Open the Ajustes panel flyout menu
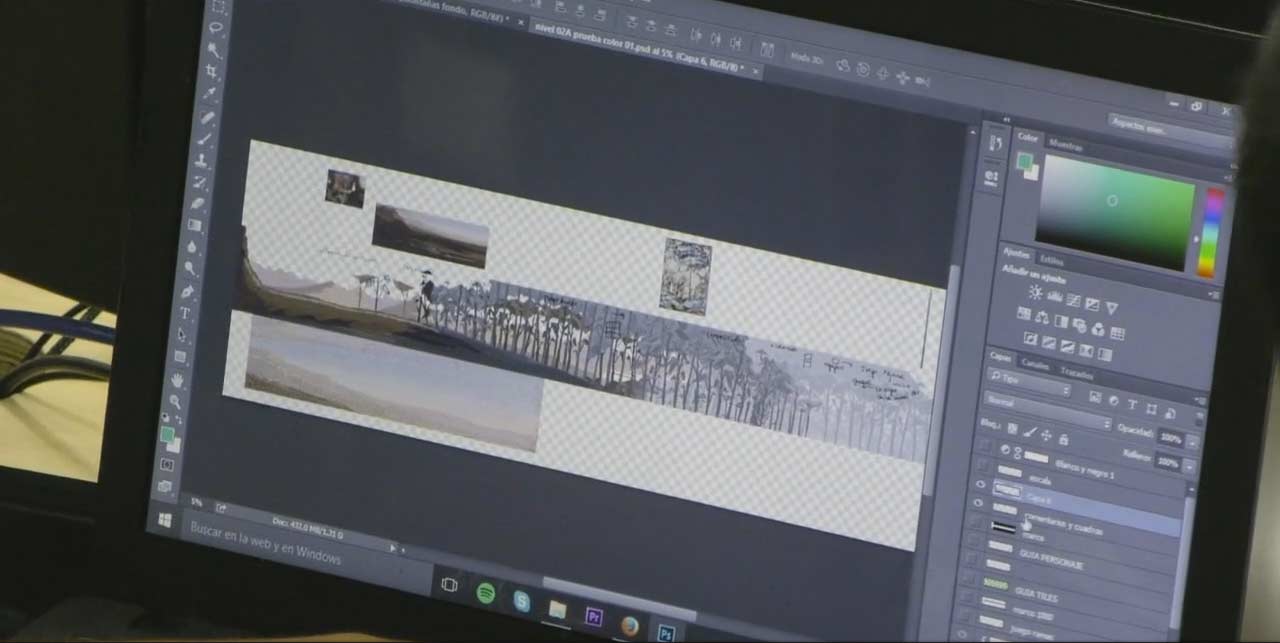This screenshot has height=643, width=1280. pyautogui.click(x=1215, y=294)
